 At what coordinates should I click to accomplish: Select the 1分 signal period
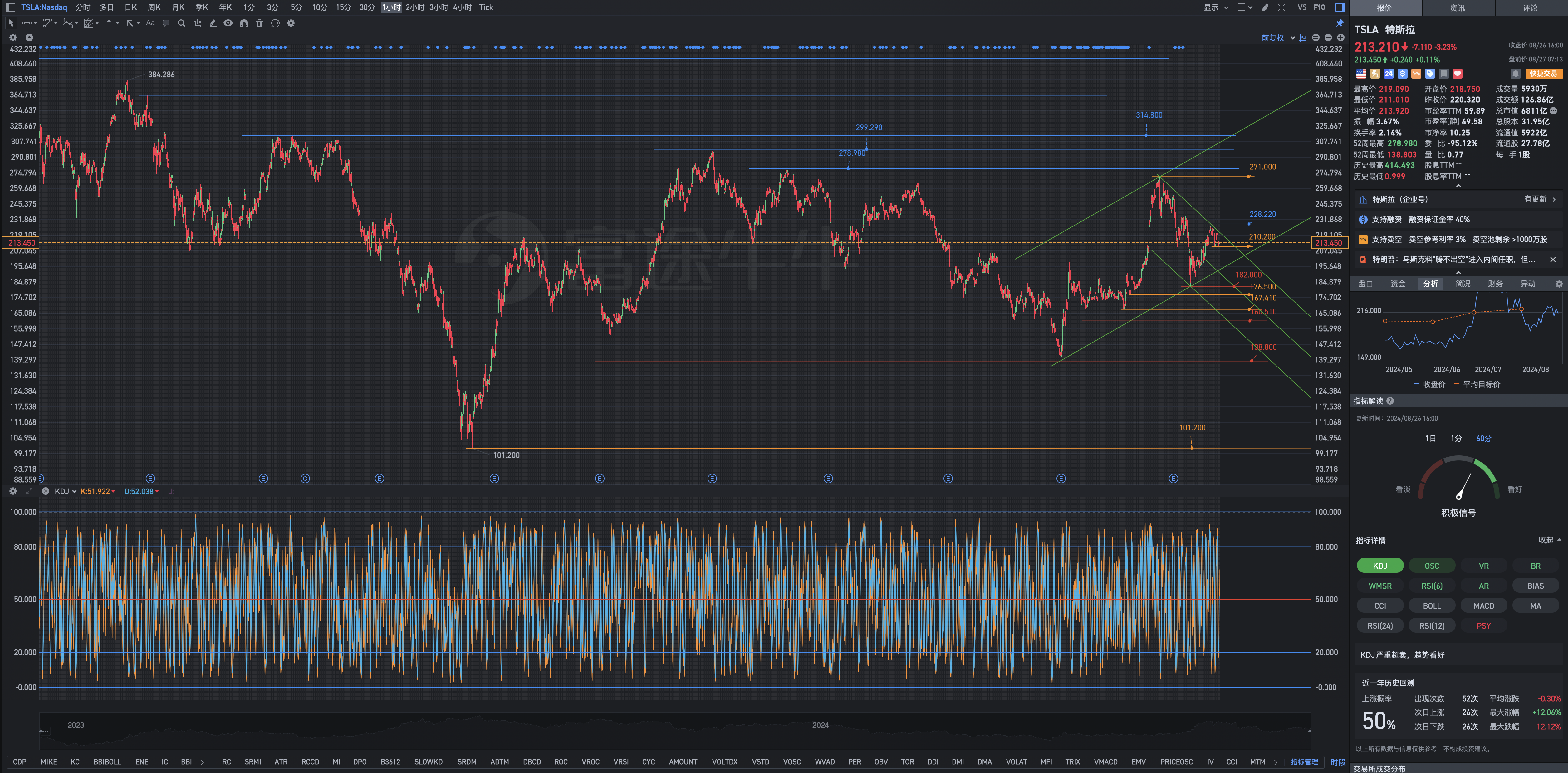click(1455, 439)
